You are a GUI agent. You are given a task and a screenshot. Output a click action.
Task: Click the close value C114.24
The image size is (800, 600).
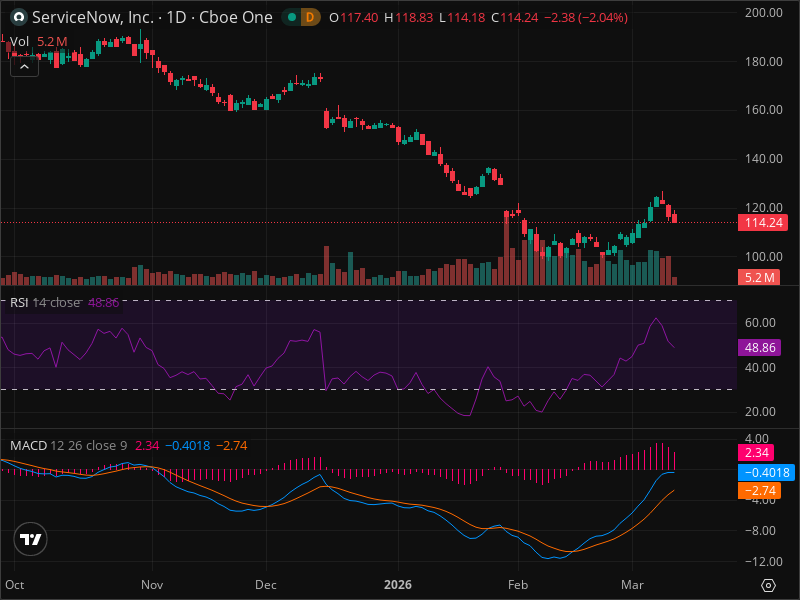[515, 17]
